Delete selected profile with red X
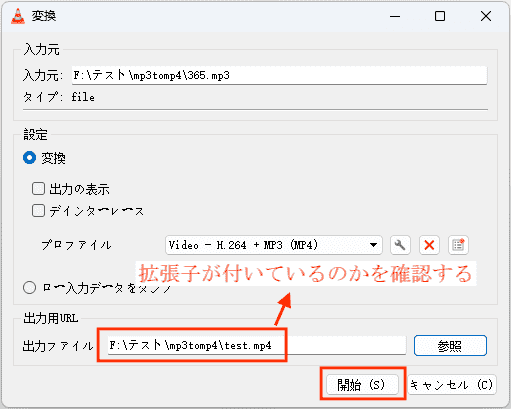The height and width of the screenshot is (409, 511). (429, 245)
